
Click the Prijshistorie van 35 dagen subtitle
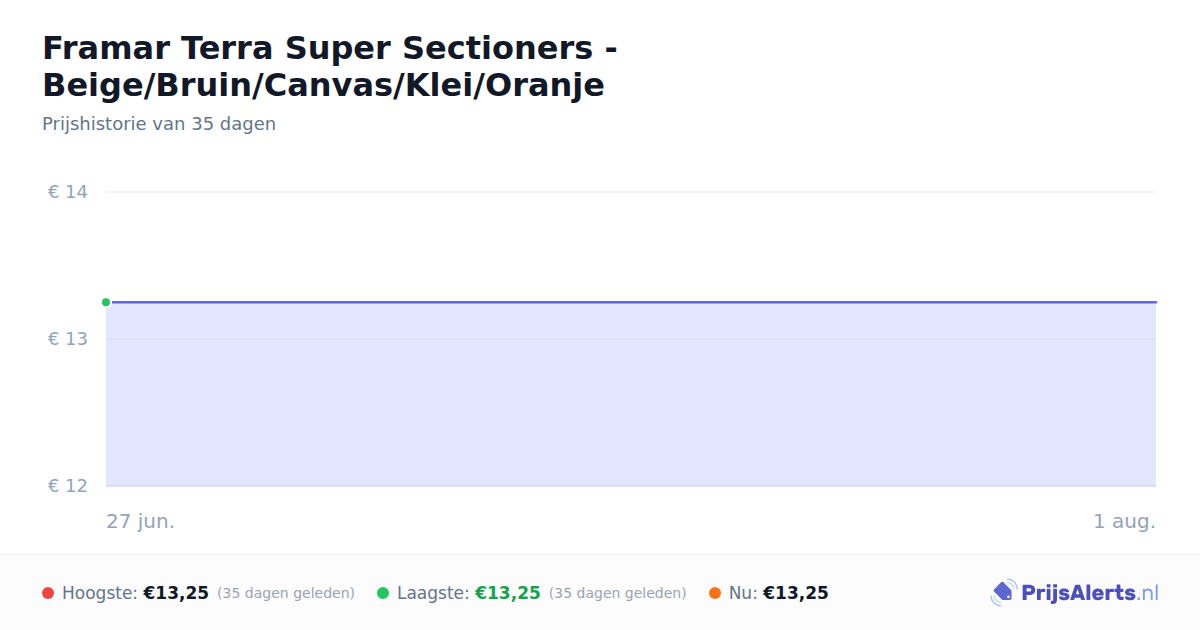[x=159, y=124]
